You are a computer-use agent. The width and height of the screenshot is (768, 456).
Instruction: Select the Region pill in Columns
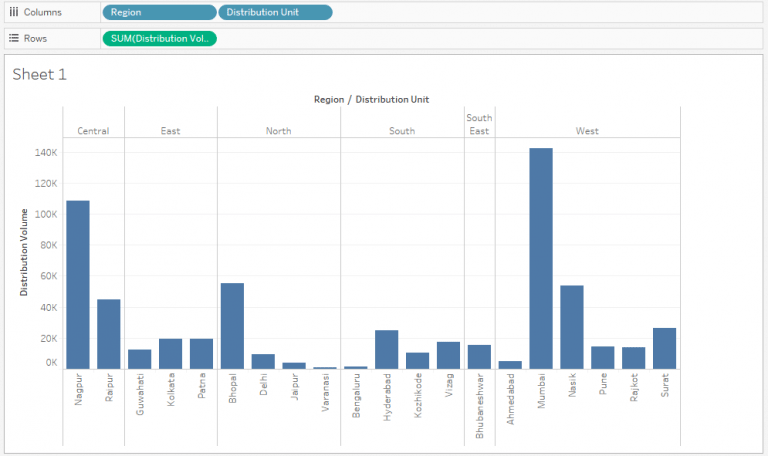pos(158,13)
